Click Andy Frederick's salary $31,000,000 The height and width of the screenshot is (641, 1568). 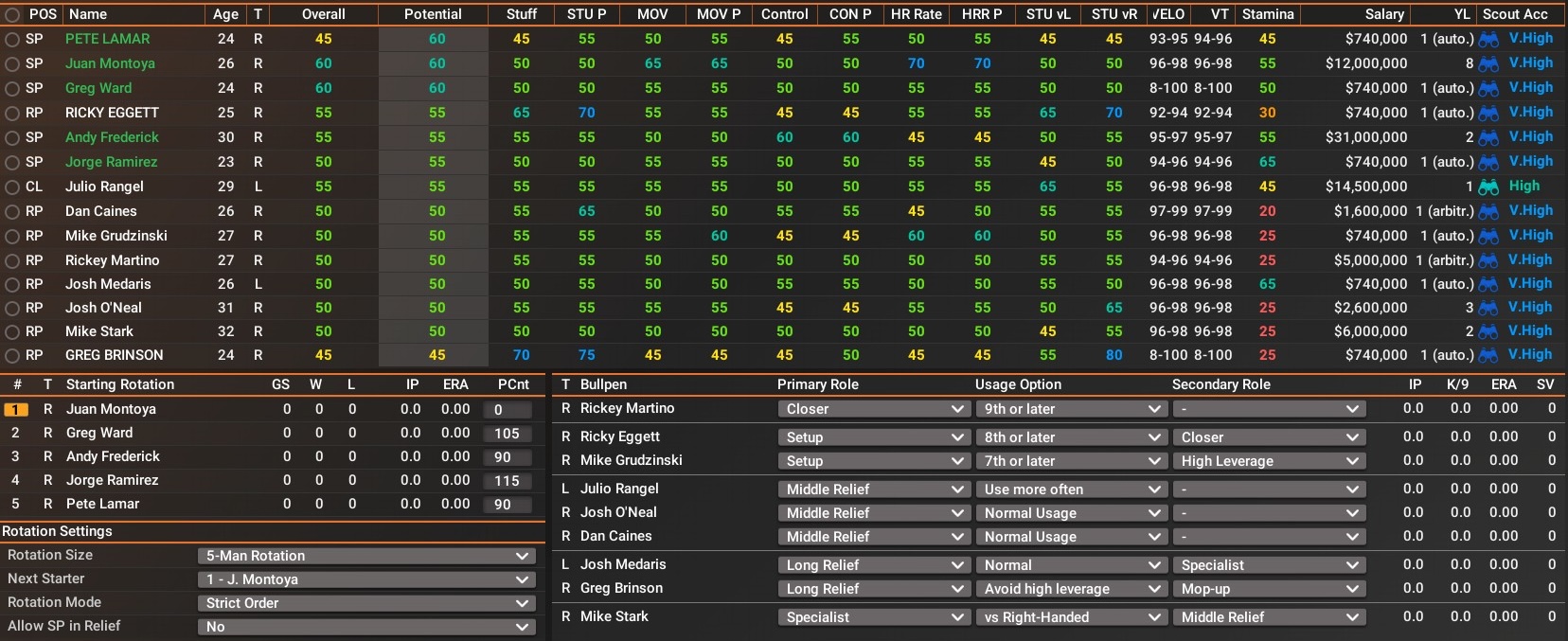click(x=1366, y=137)
